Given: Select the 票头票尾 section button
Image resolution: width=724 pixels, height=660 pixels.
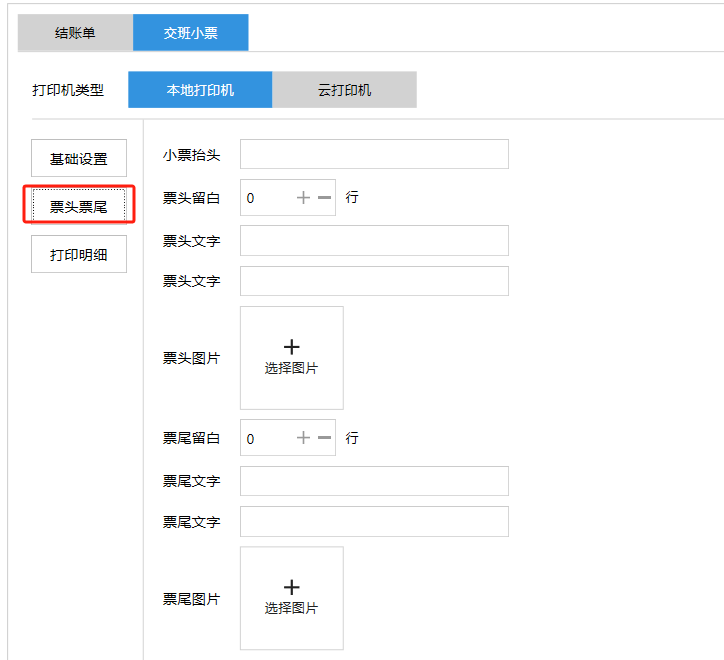Looking at the screenshot, I should (x=79, y=206).
